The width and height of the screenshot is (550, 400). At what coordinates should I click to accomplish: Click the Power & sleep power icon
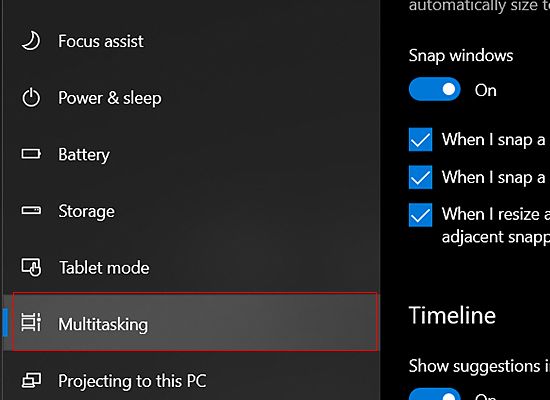31,98
